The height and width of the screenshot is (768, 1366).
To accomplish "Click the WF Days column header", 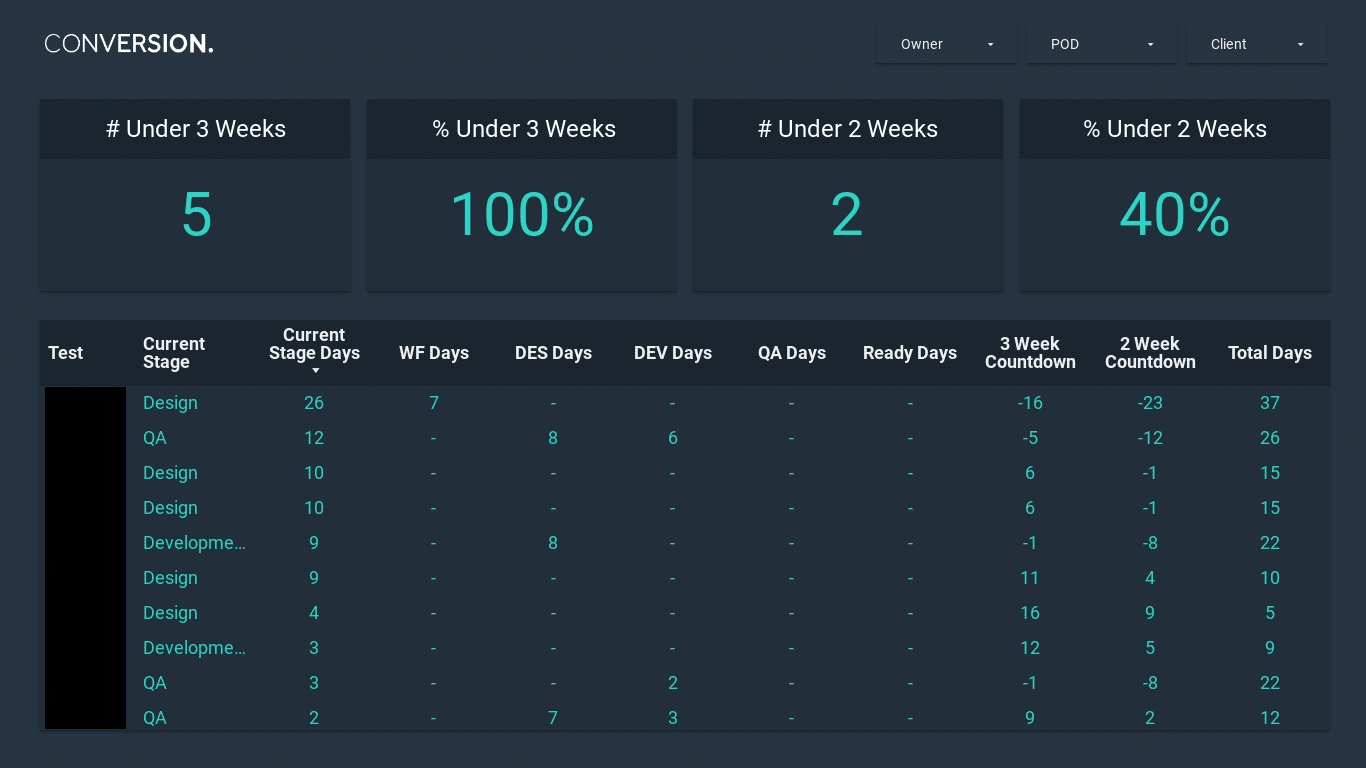I will 434,353.
